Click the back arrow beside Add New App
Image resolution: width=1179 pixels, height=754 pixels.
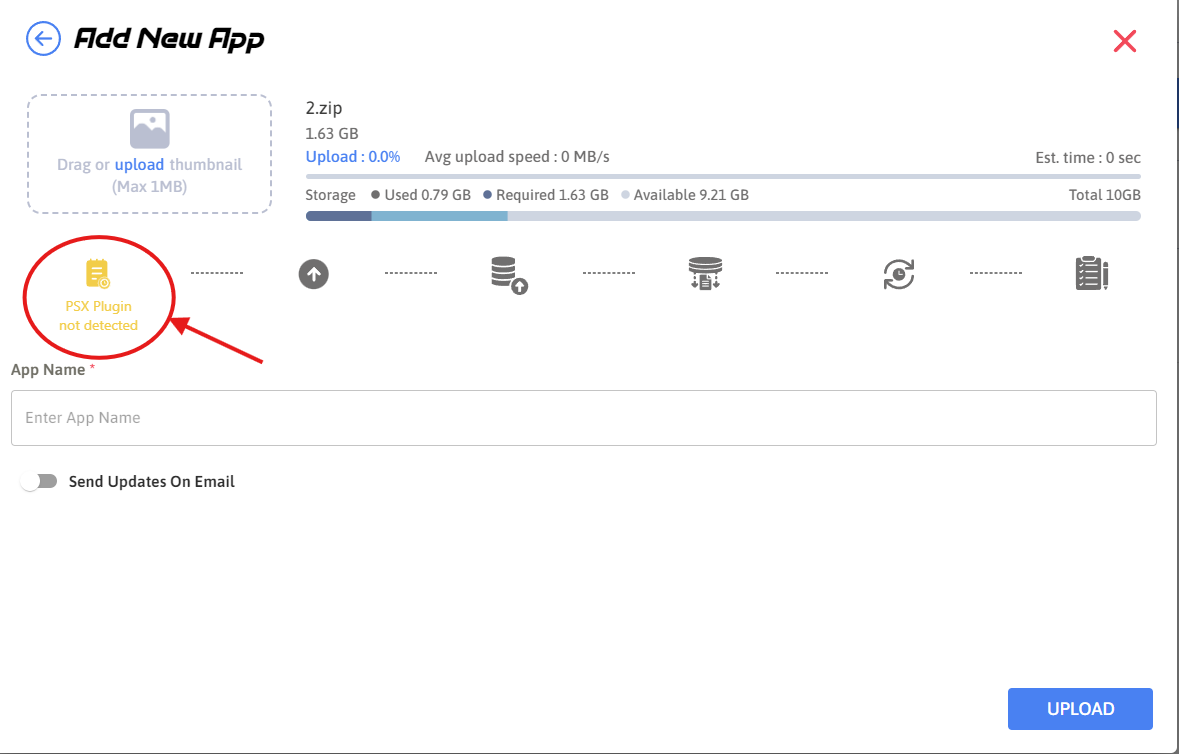click(42, 39)
